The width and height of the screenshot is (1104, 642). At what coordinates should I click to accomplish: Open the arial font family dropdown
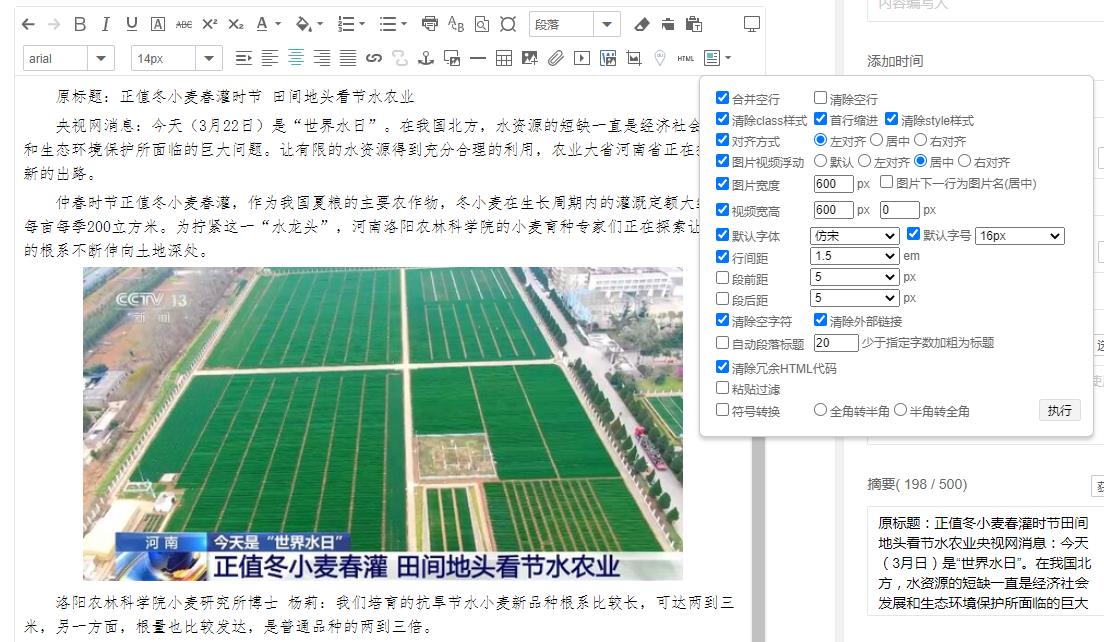pyautogui.click(x=68, y=58)
